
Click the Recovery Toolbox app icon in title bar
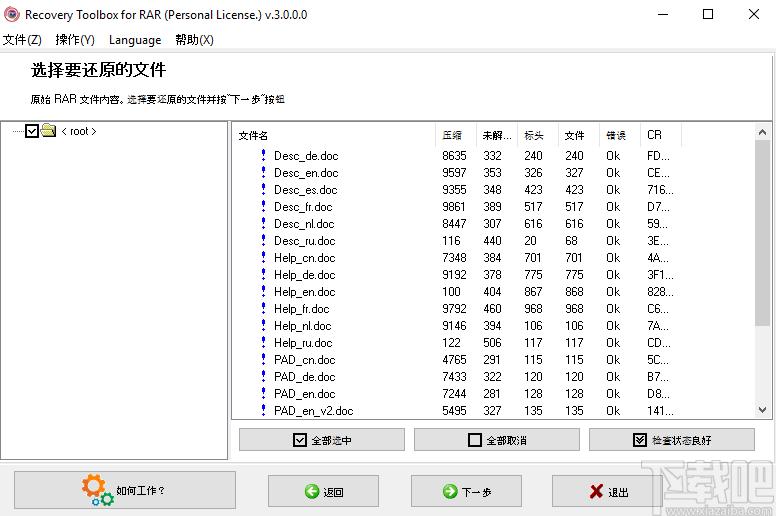pos(11,14)
